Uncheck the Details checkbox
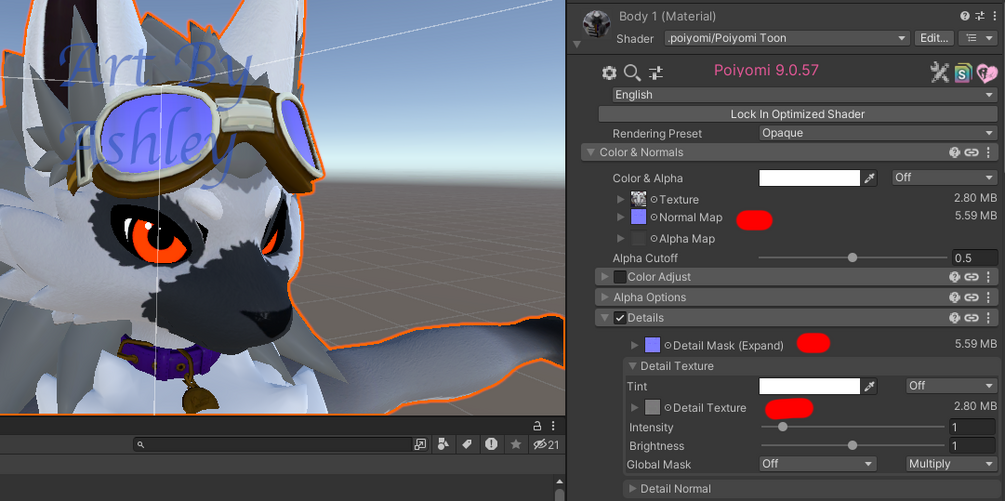Image resolution: width=1005 pixels, height=501 pixels. pyautogui.click(x=620, y=318)
